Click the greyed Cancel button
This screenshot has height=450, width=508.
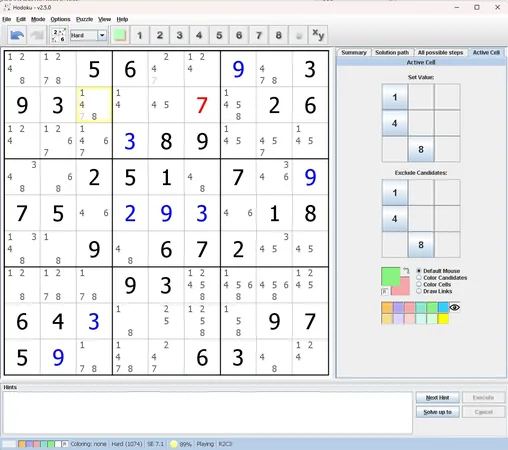(x=483, y=412)
